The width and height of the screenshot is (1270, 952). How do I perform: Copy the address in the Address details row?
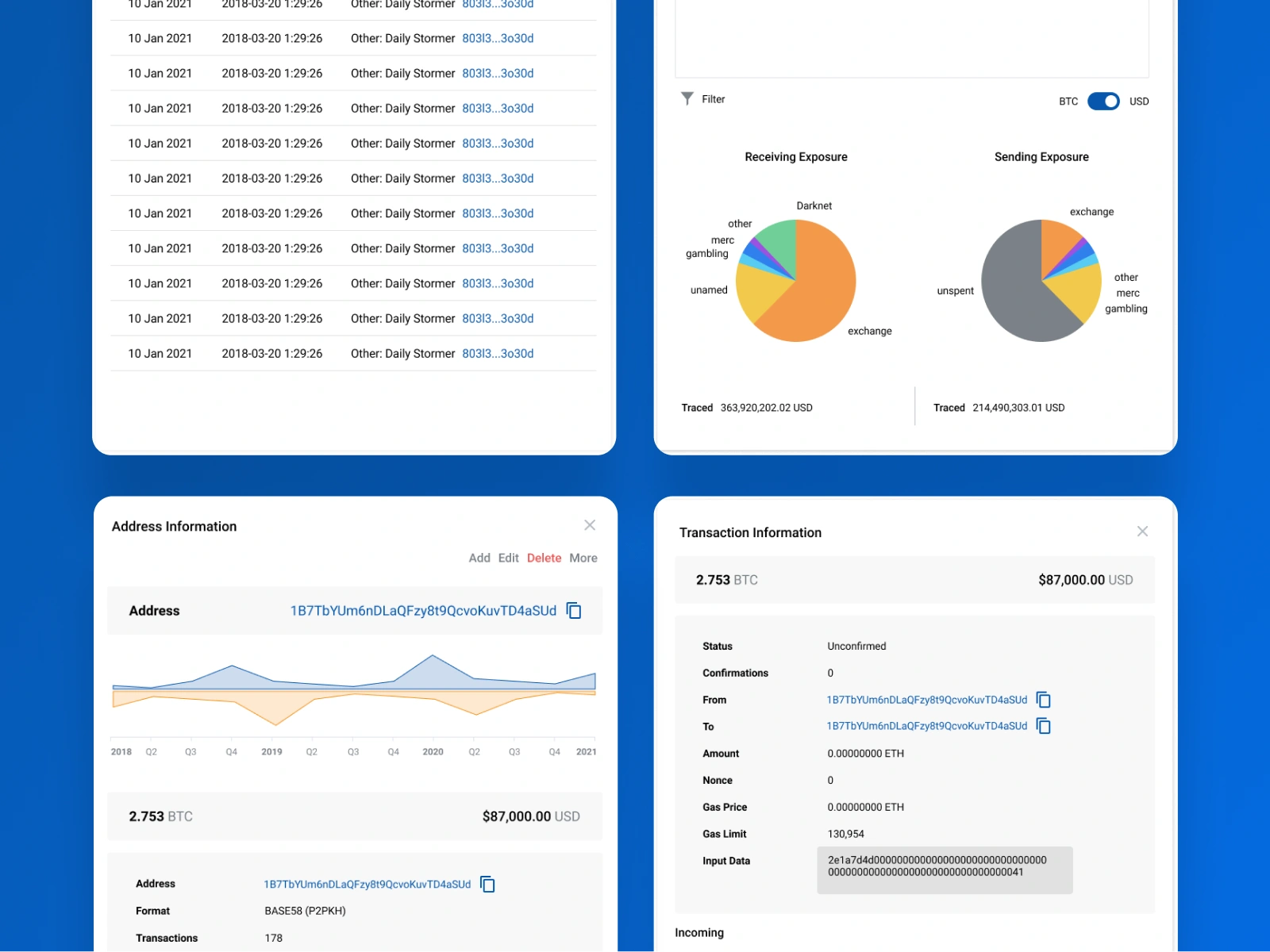pos(487,884)
